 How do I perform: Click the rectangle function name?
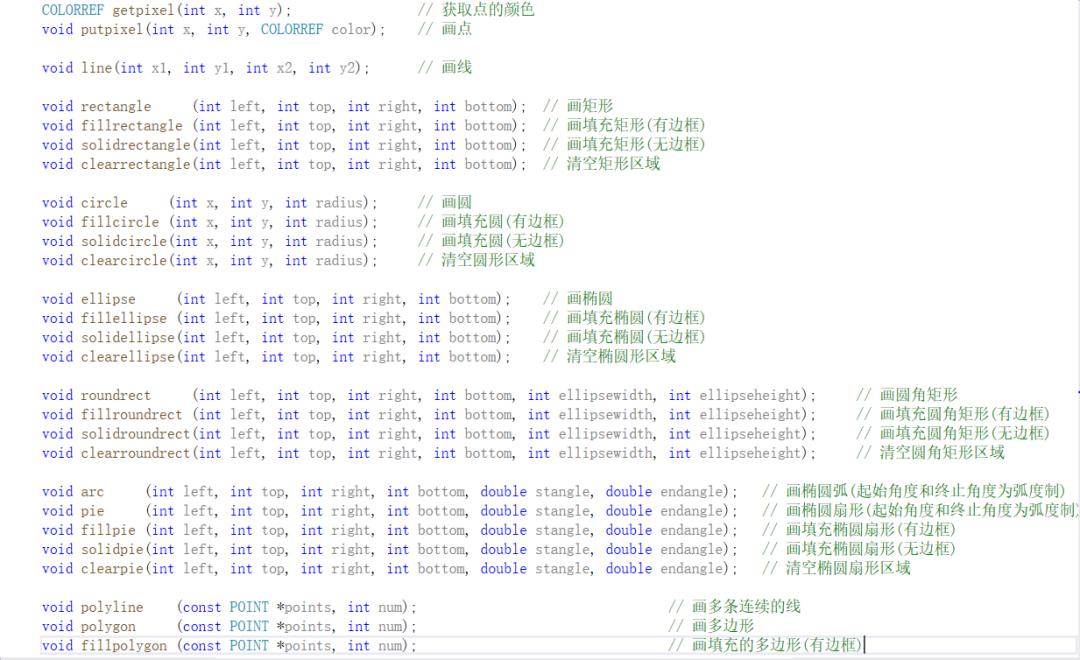click(x=116, y=107)
